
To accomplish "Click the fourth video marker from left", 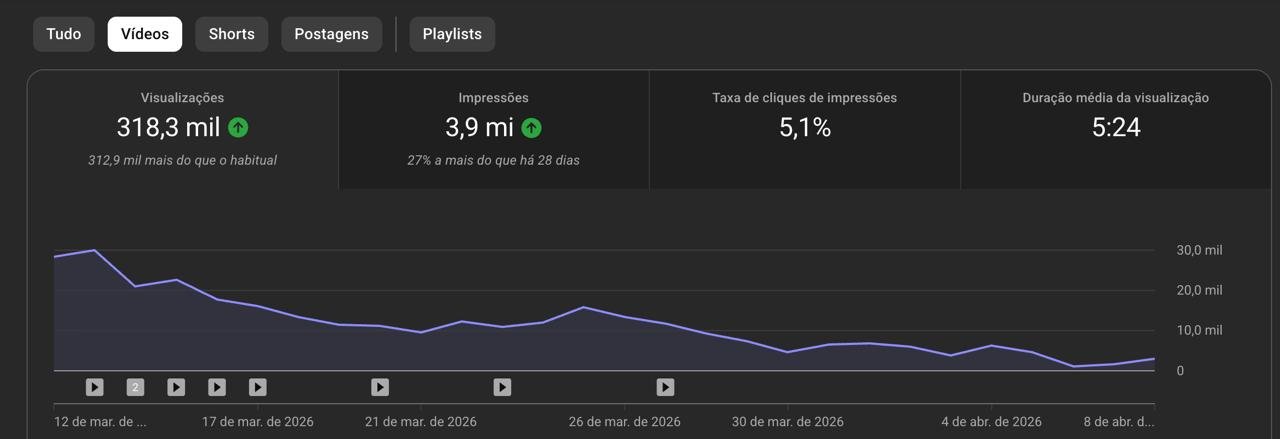I will [x=217, y=387].
